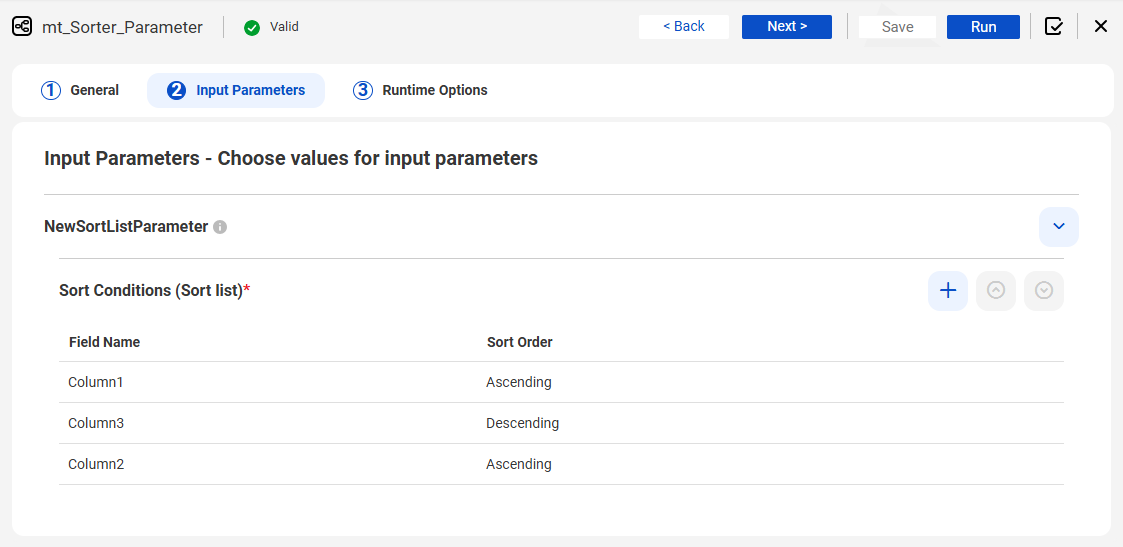Close the task wizard with the X icon
The image size is (1123, 547).
(1101, 26)
